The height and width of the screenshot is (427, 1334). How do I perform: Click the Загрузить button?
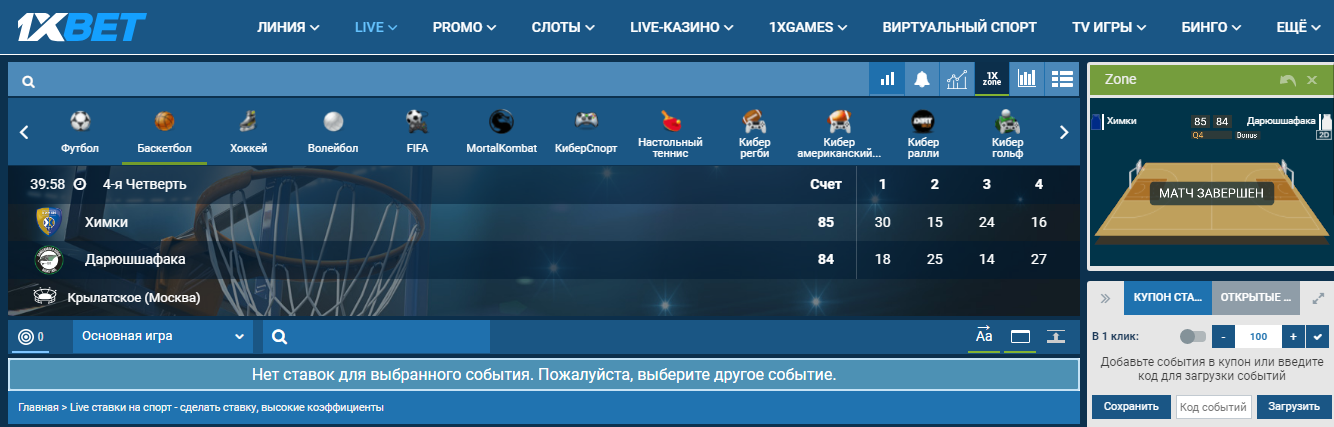tap(1294, 406)
